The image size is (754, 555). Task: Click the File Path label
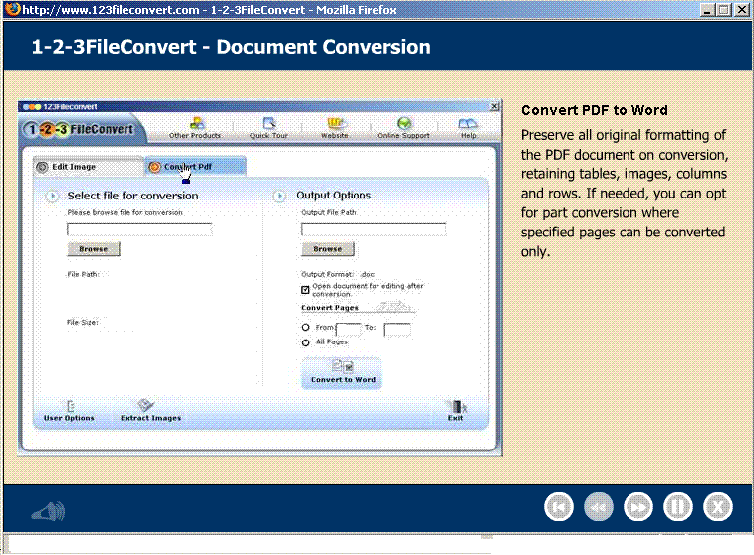(84, 274)
